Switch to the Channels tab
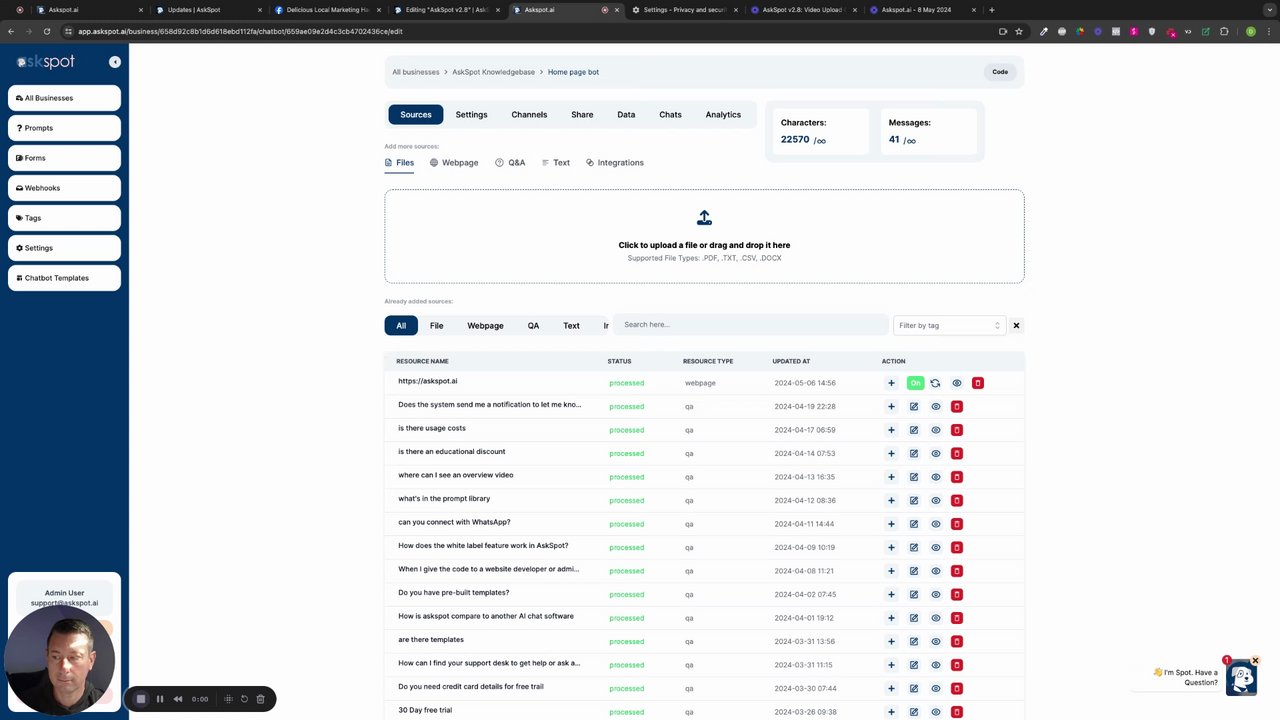This screenshot has width=1280, height=720. tap(529, 114)
